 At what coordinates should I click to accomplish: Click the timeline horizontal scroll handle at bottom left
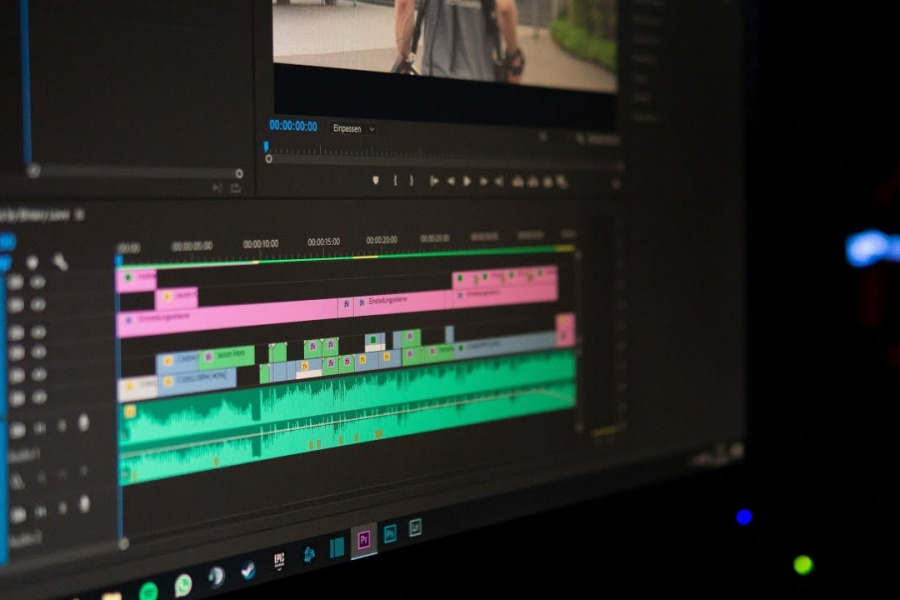[123, 543]
